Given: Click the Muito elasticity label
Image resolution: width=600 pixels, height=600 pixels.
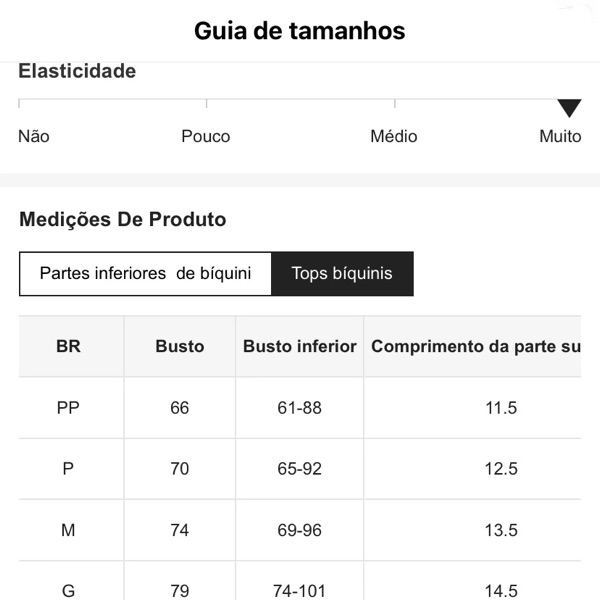Looking at the screenshot, I should [x=560, y=136].
